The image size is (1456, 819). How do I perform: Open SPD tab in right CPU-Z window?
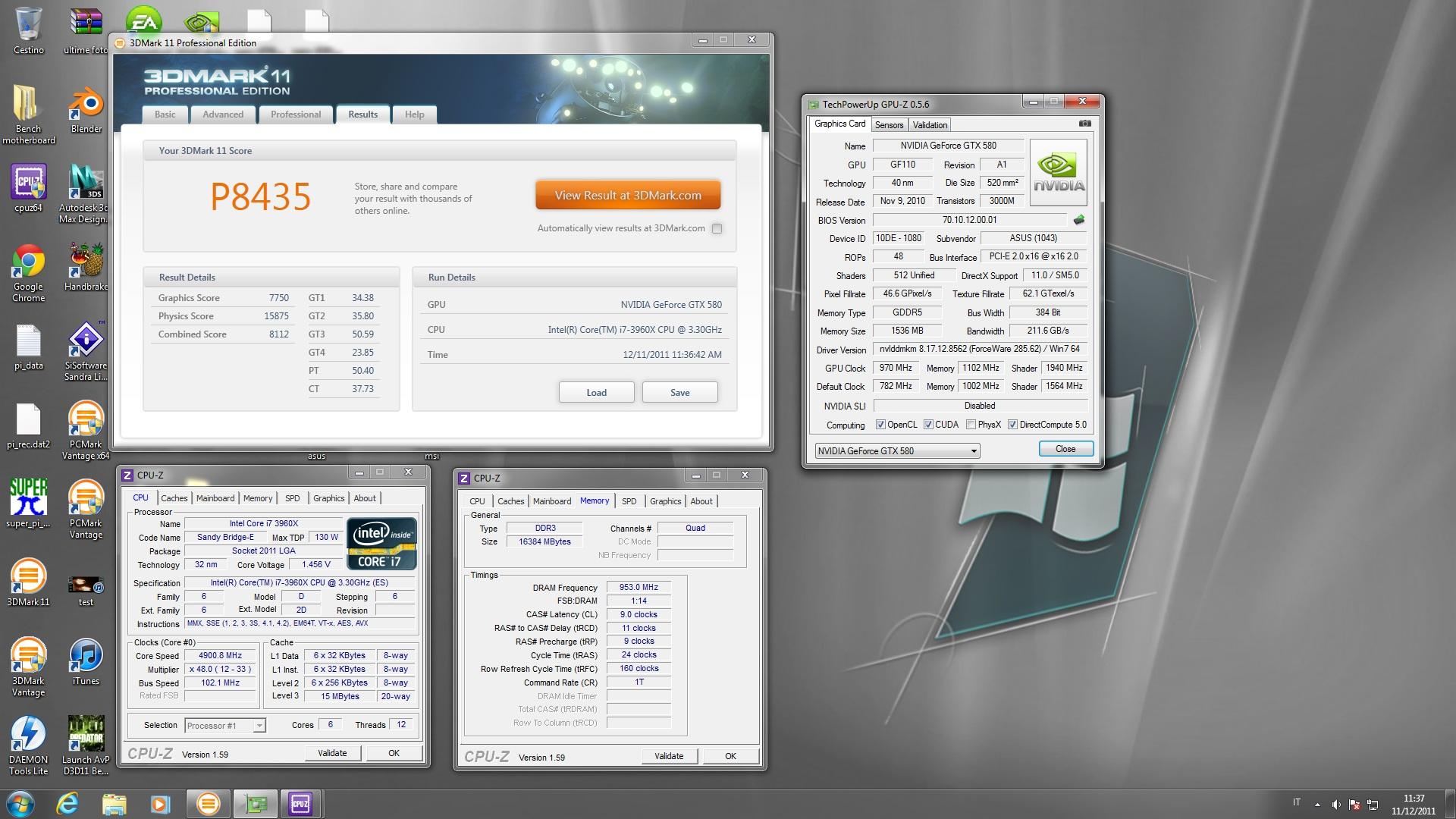[629, 501]
